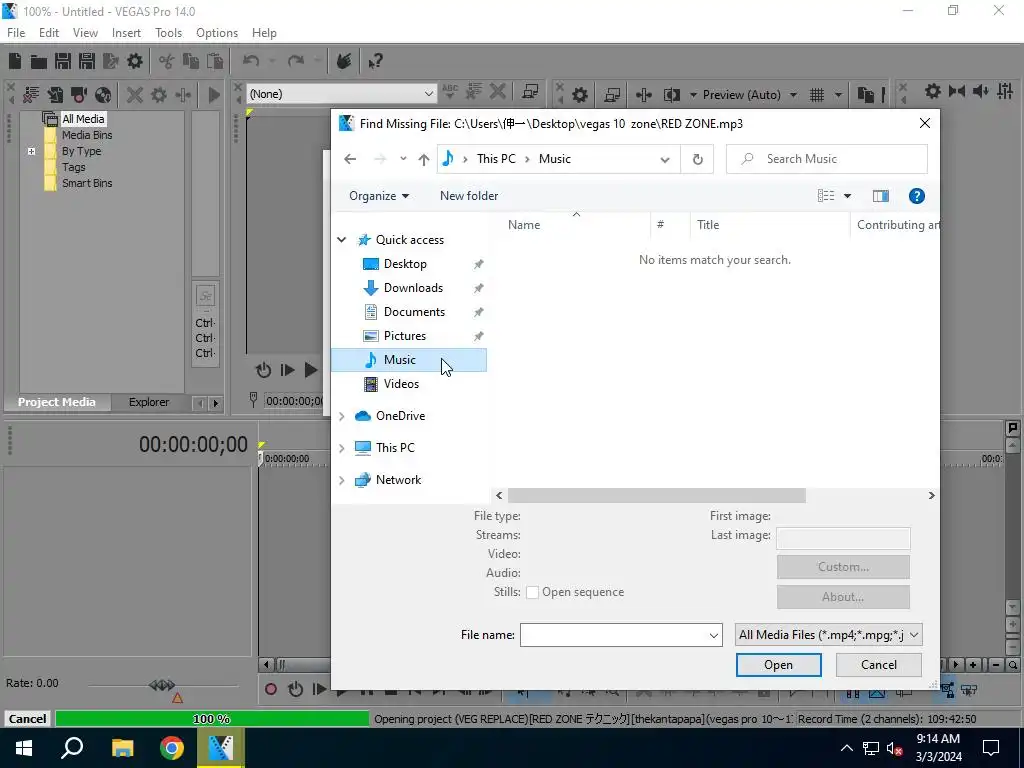Open the Overlays dropdown arrow
This screenshot has height=768, width=1024.
838,95
